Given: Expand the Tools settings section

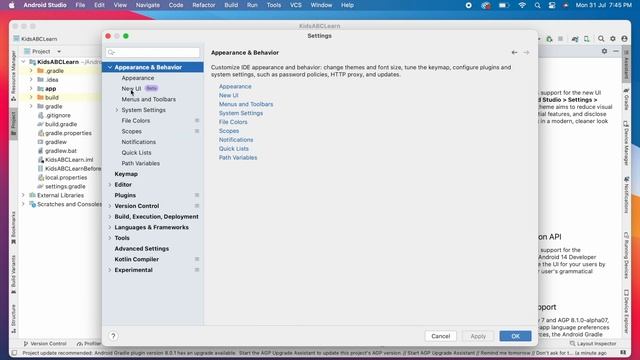Looking at the screenshot, I should click(x=110, y=238).
